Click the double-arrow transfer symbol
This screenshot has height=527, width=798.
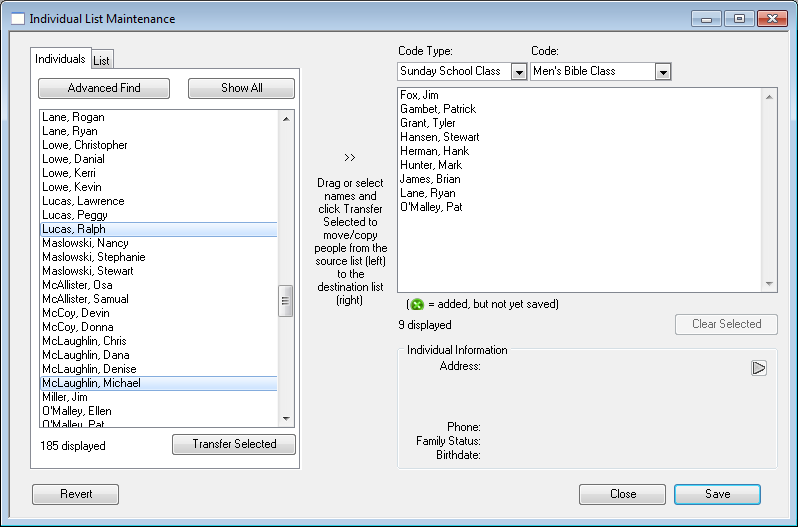click(349, 157)
